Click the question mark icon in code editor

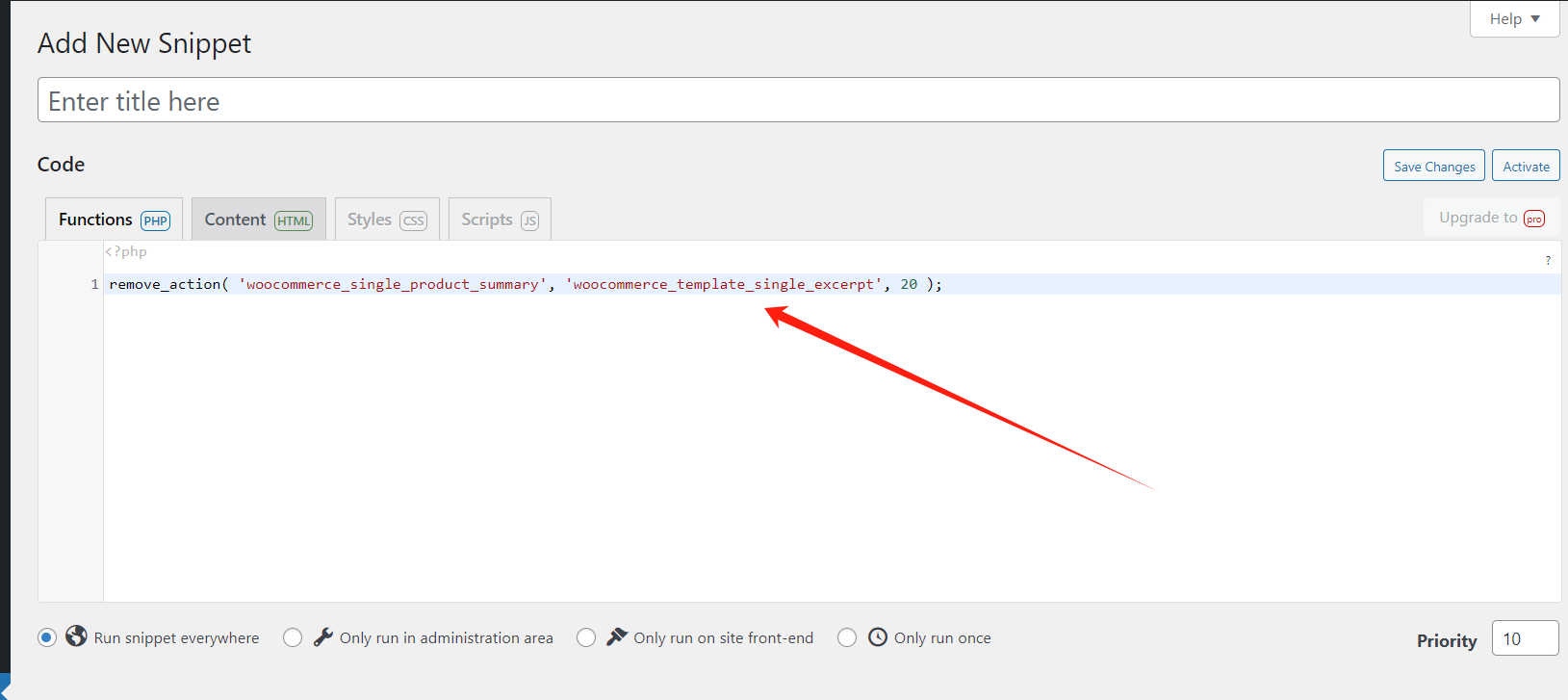coord(1548,260)
